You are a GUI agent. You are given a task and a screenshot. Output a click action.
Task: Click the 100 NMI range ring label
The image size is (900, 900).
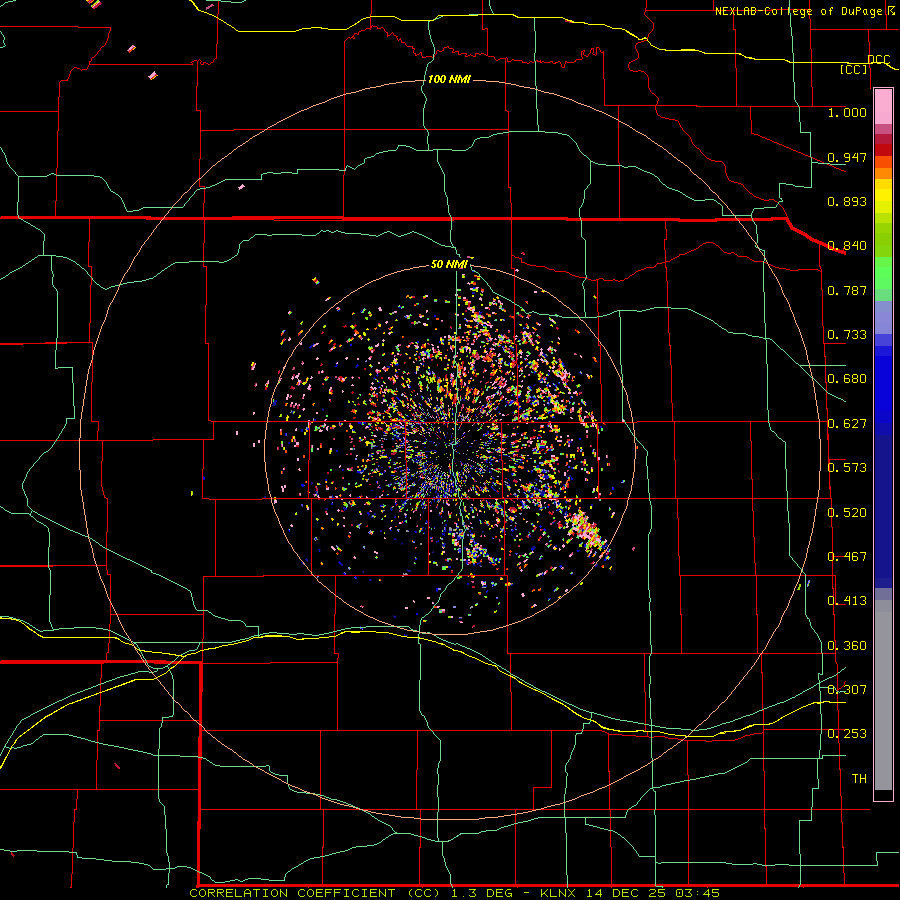coord(449,79)
